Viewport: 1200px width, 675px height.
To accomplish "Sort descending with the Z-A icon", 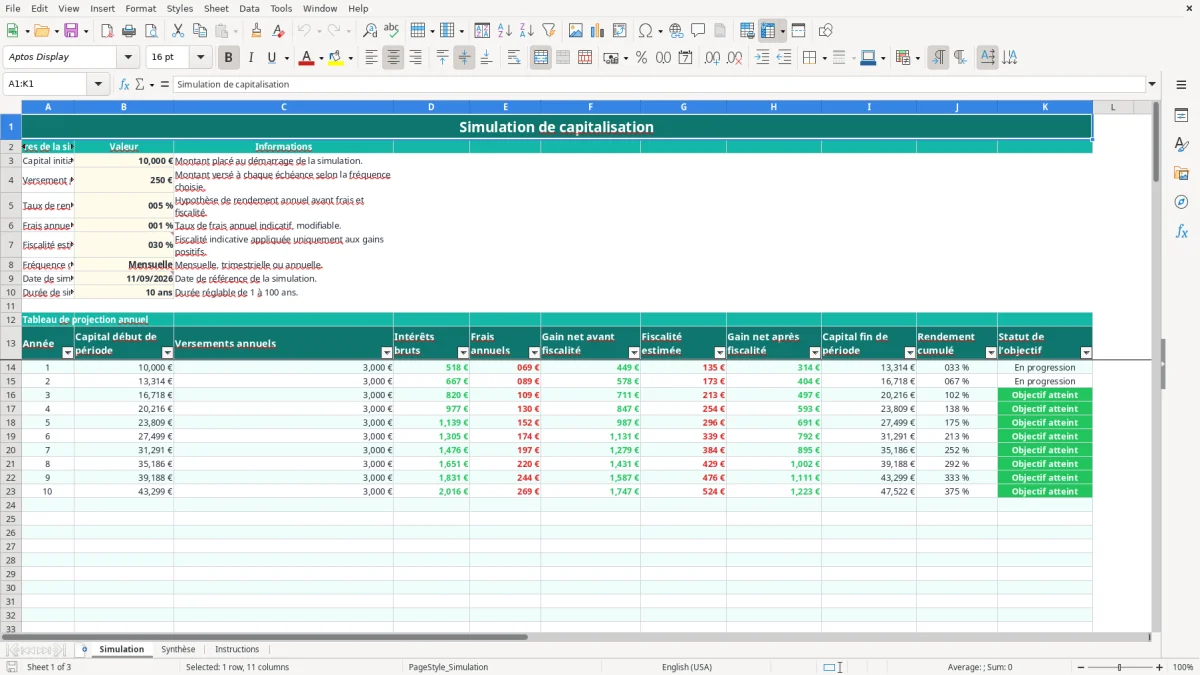I will point(527,31).
